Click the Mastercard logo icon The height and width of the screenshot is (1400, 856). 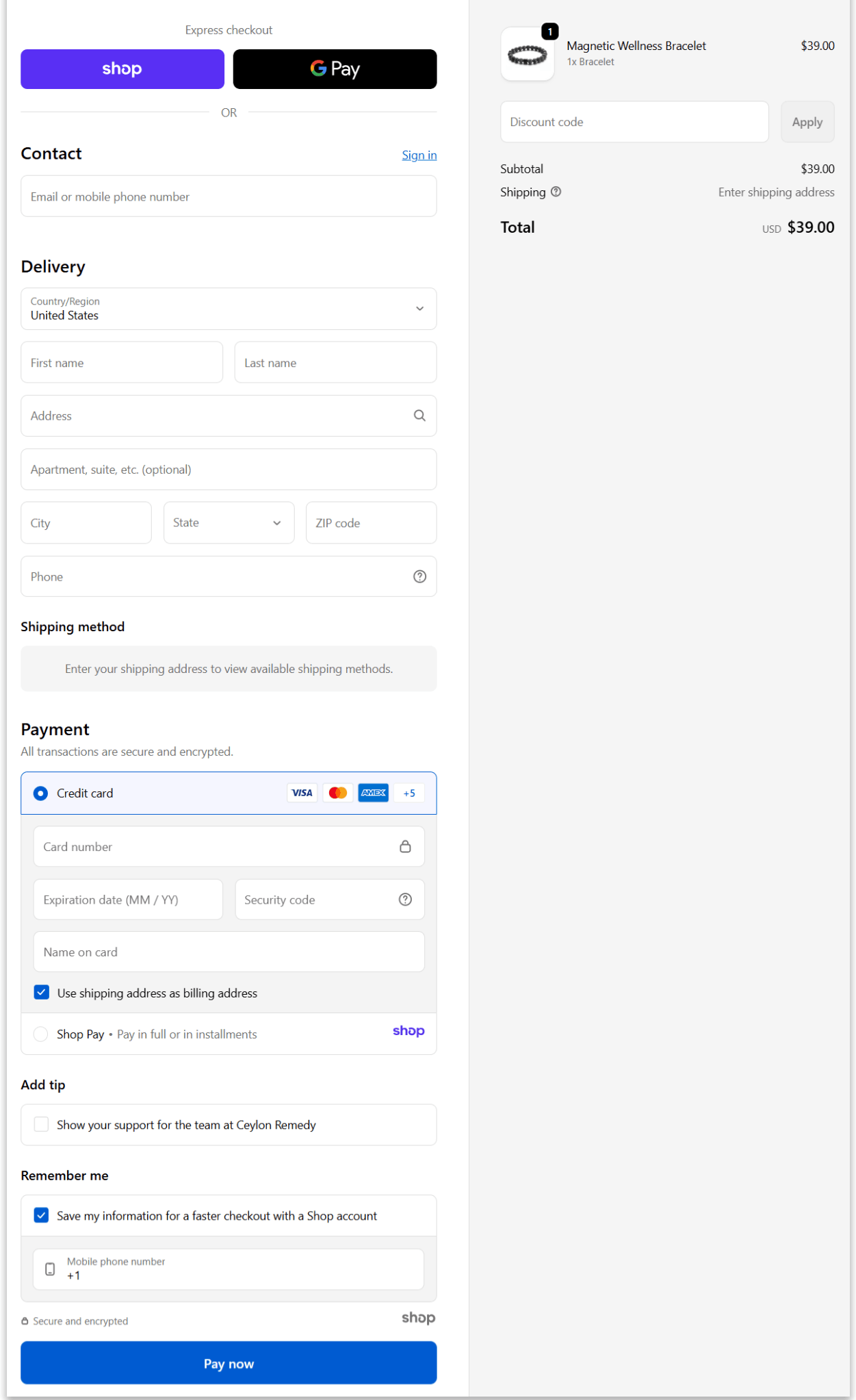click(338, 793)
